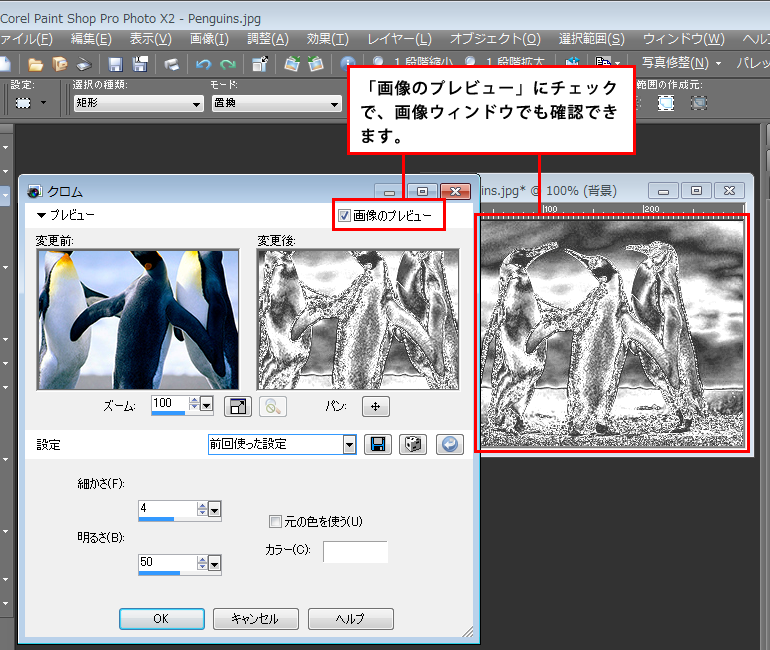Click the ヘルプ button

[351, 619]
